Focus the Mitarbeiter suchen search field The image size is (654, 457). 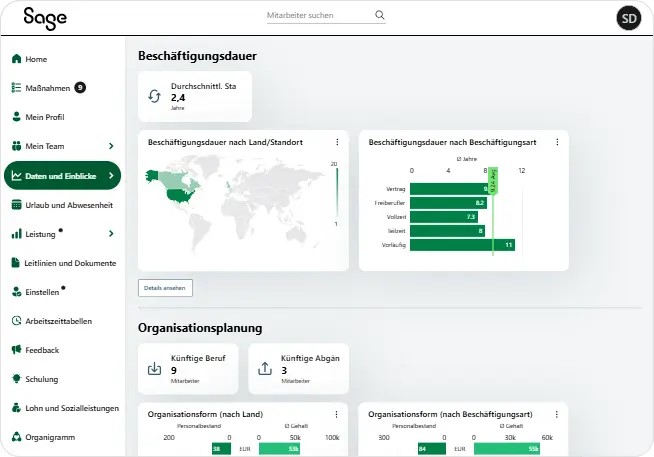tap(317, 17)
